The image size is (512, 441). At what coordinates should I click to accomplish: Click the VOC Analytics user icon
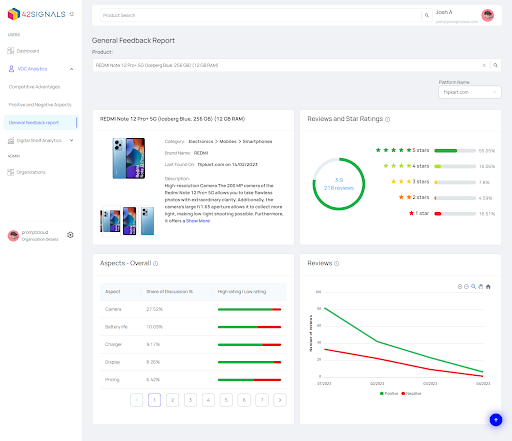point(11,69)
